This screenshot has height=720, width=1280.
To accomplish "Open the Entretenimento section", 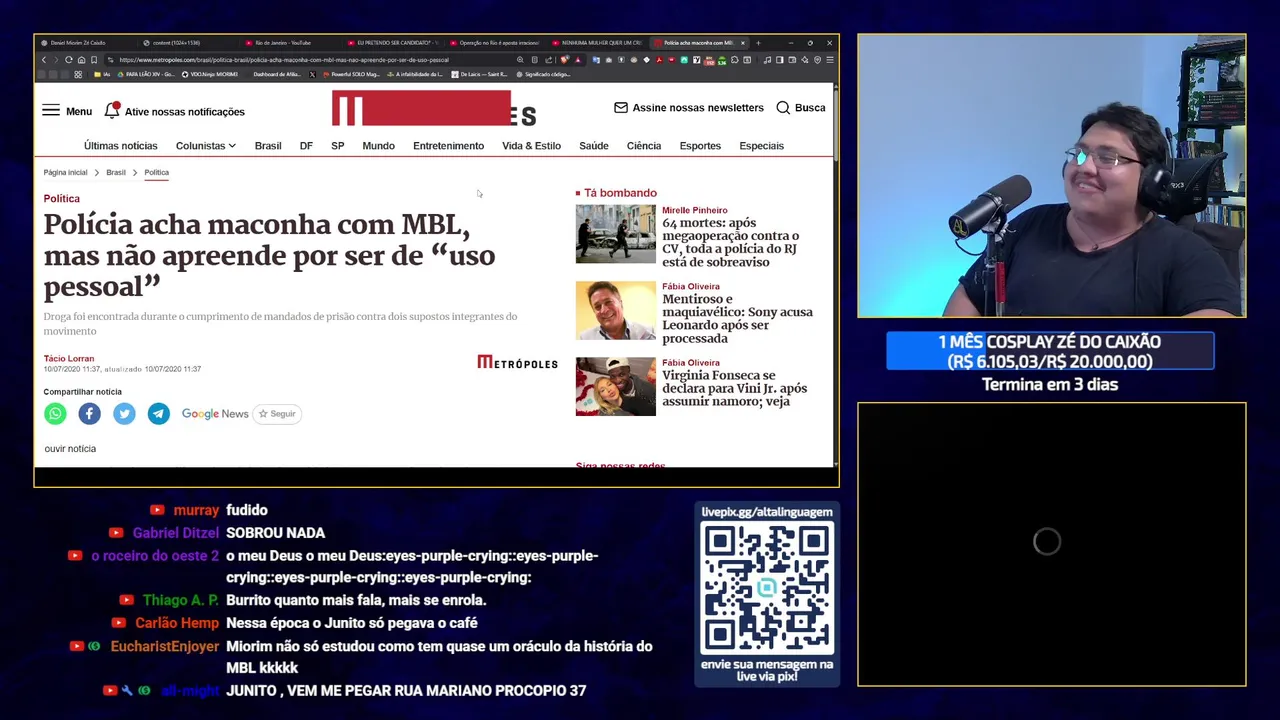I will tap(448, 146).
